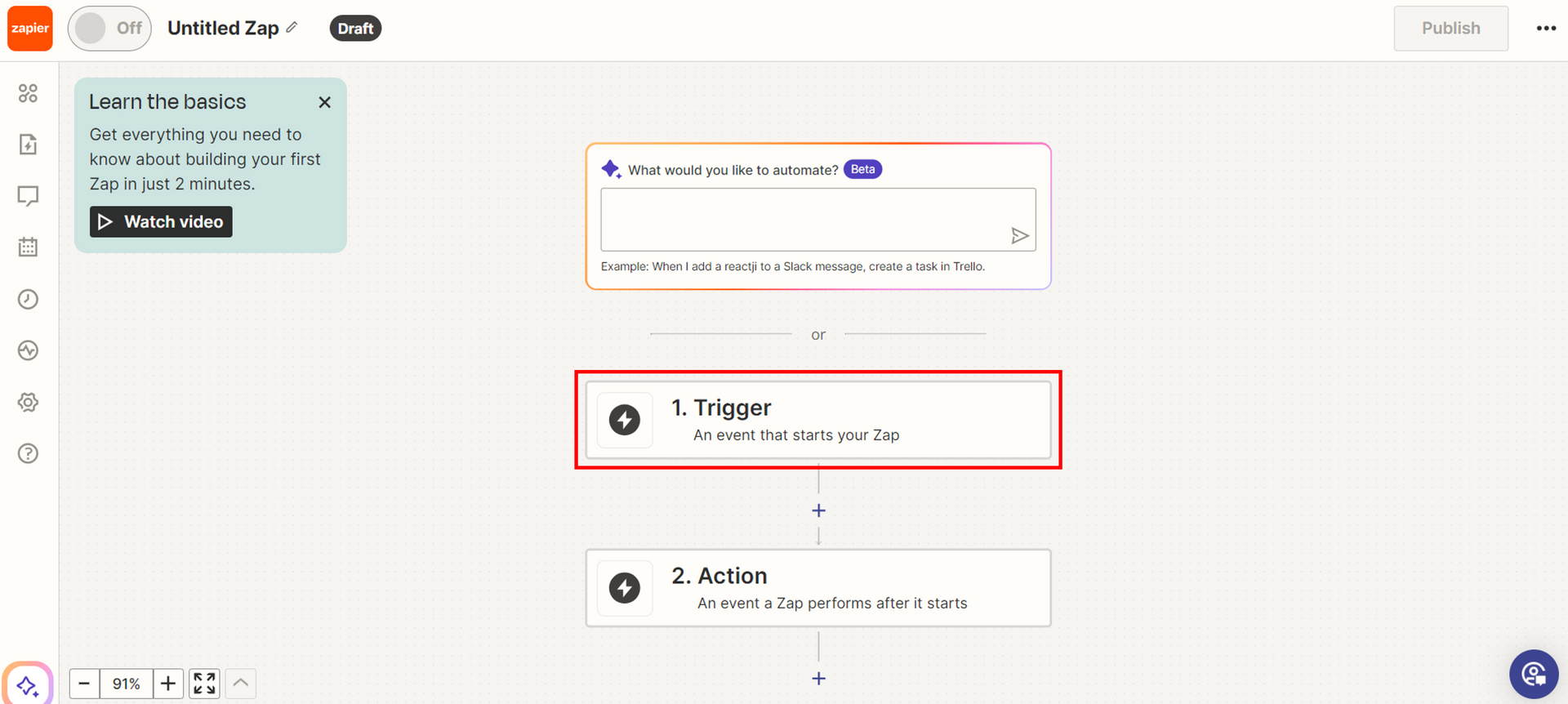Open the history clock sidebar icon

pos(28,299)
